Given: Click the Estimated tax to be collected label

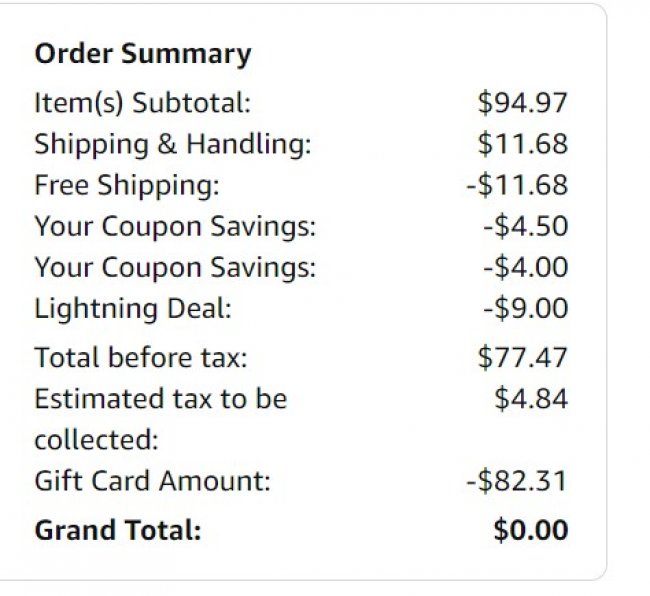Looking at the screenshot, I should (160, 400).
